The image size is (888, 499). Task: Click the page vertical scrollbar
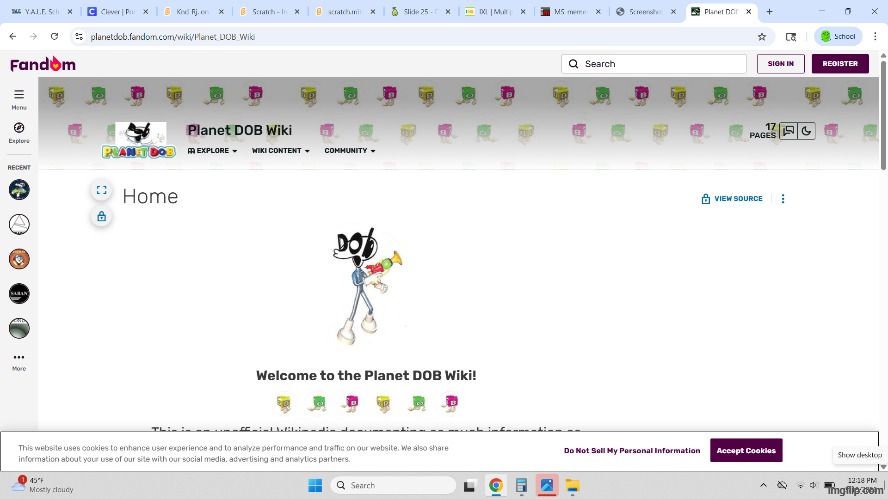(x=883, y=120)
